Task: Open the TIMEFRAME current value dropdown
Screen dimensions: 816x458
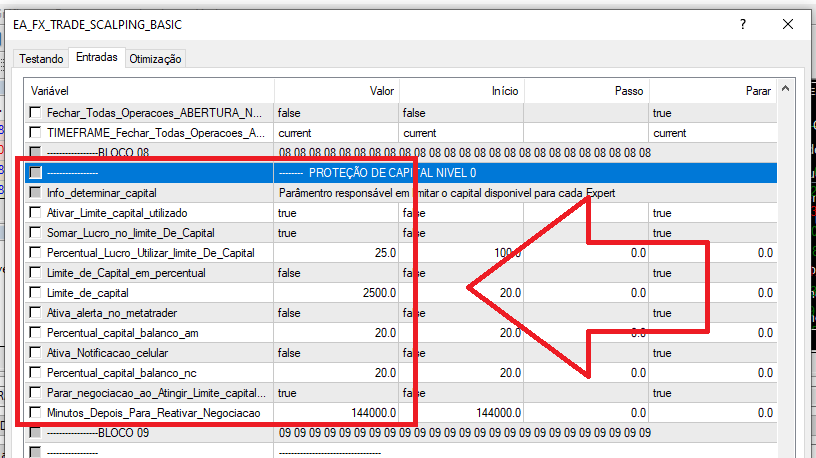Action: [x=336, y=133]
